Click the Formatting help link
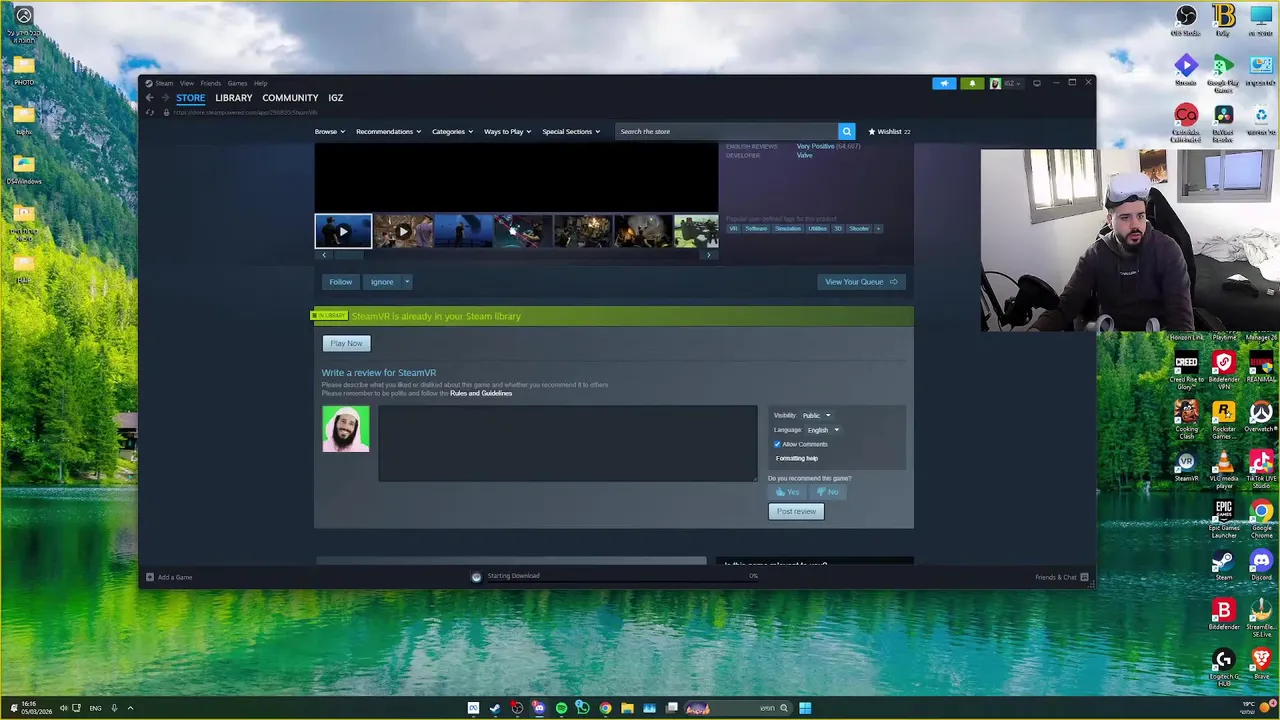1280x720 pixels. point(797,458)
